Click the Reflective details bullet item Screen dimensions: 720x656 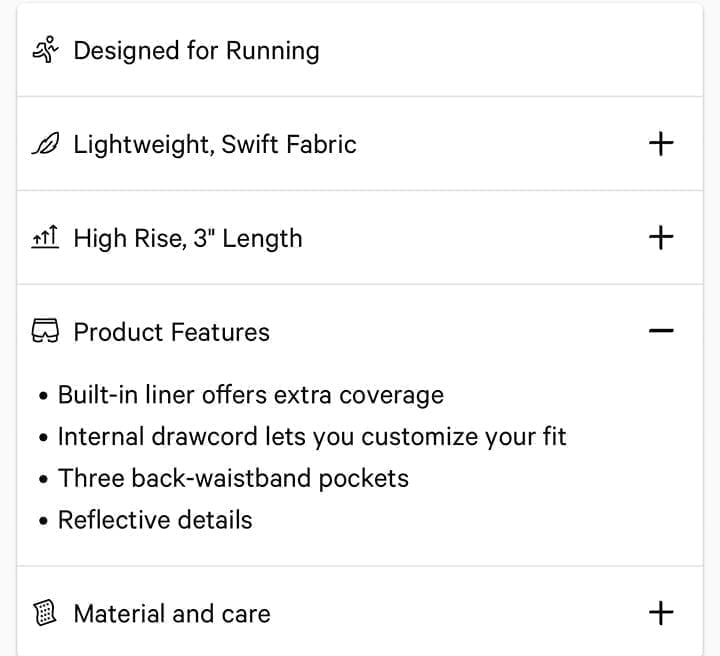155,520
